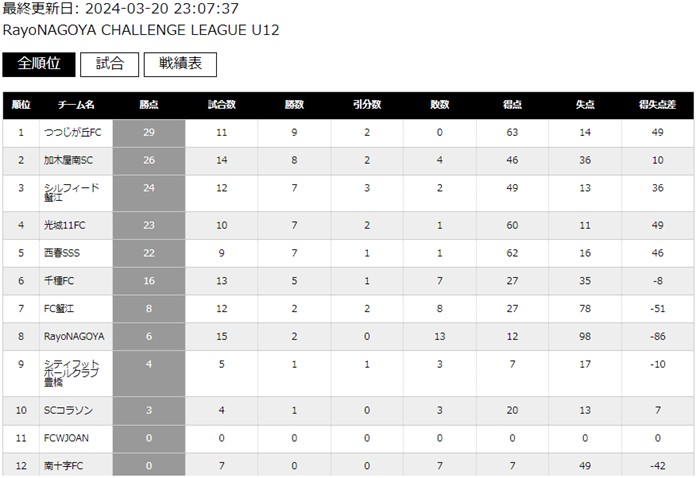Click team name 光城11FC

click(x=64, y=225)
